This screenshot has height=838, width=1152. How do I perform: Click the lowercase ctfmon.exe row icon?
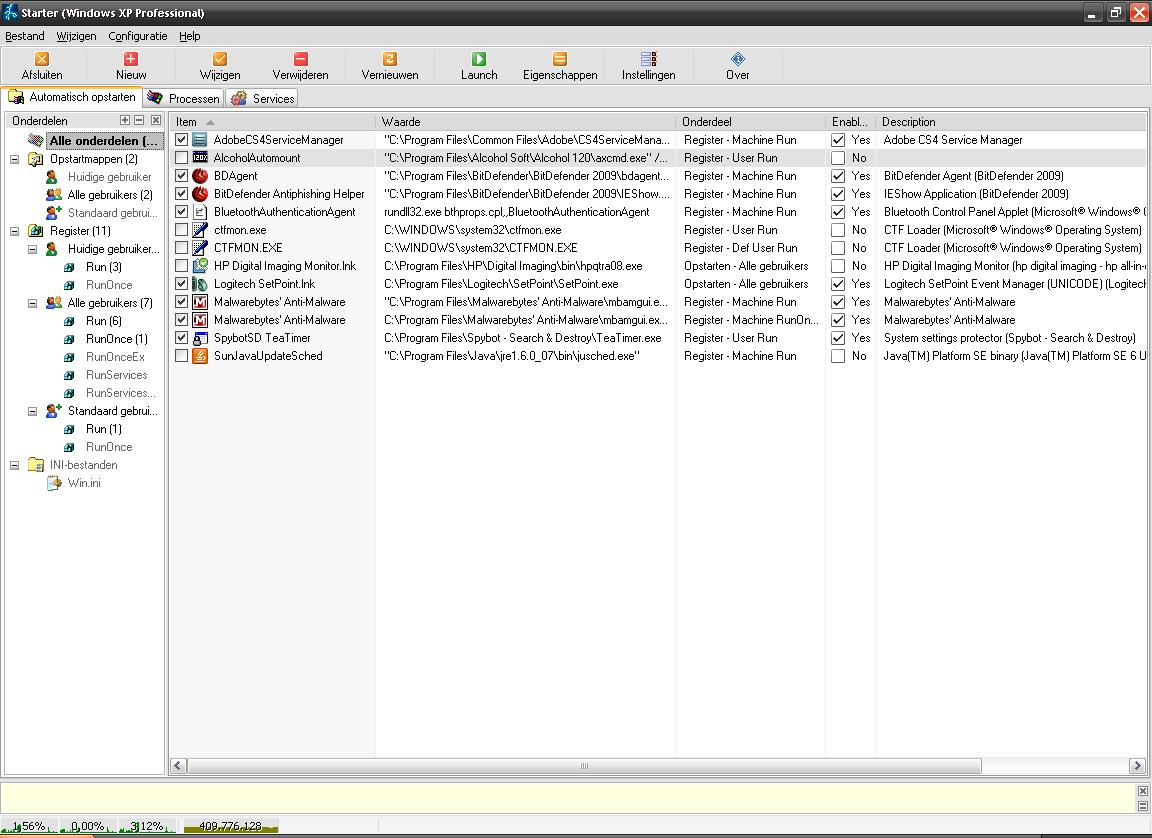200,230
